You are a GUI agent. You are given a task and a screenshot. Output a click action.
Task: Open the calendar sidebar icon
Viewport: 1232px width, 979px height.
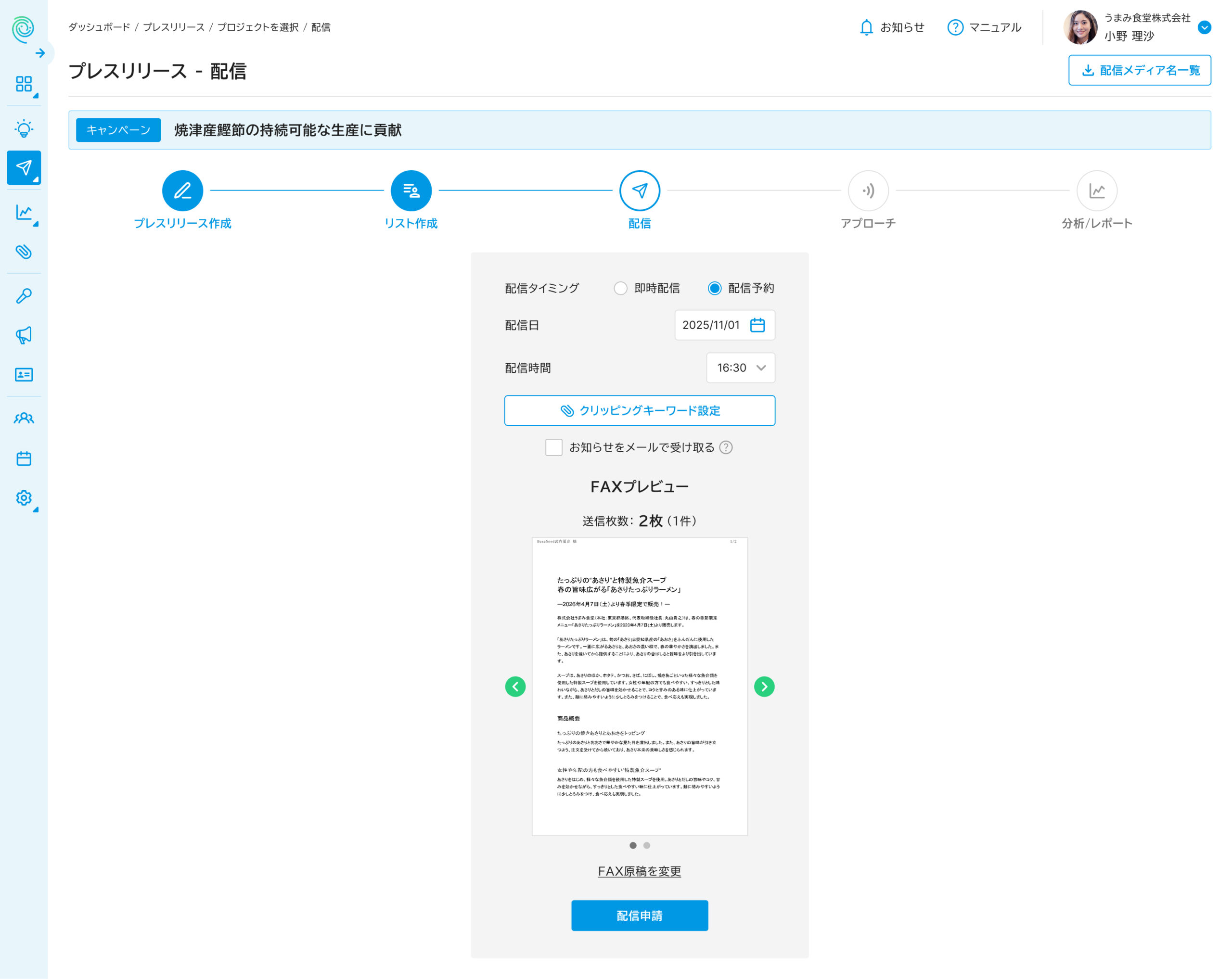point(24,458)
